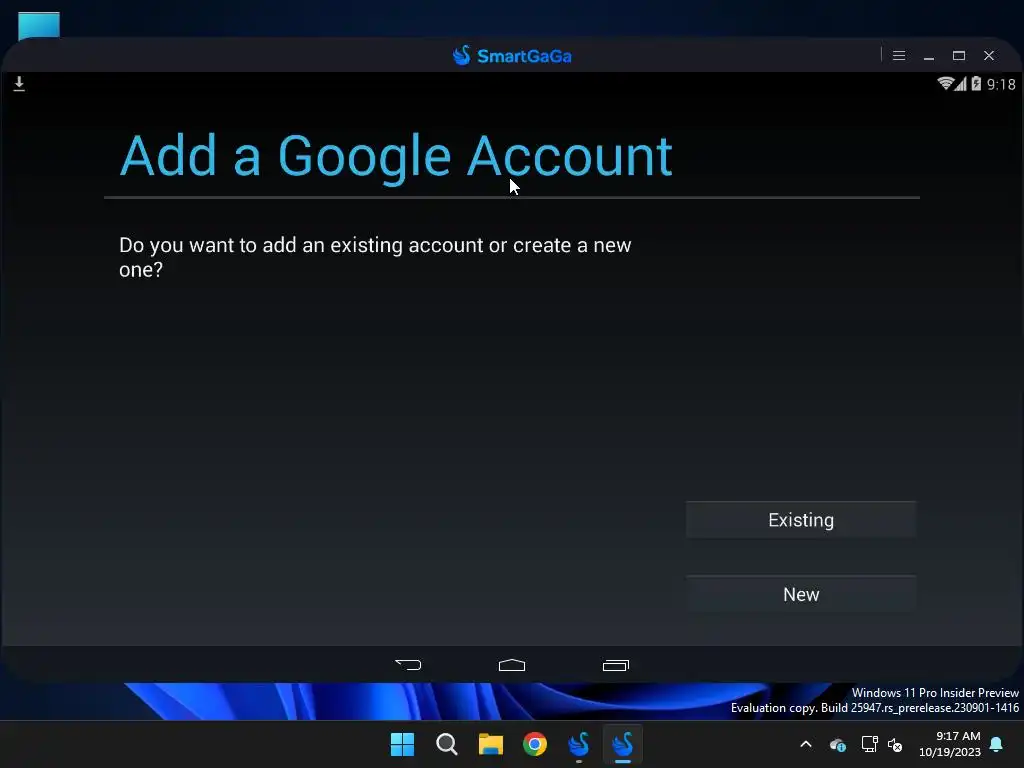Select the desktop icon in top-left corner

[x=39, y=25]
